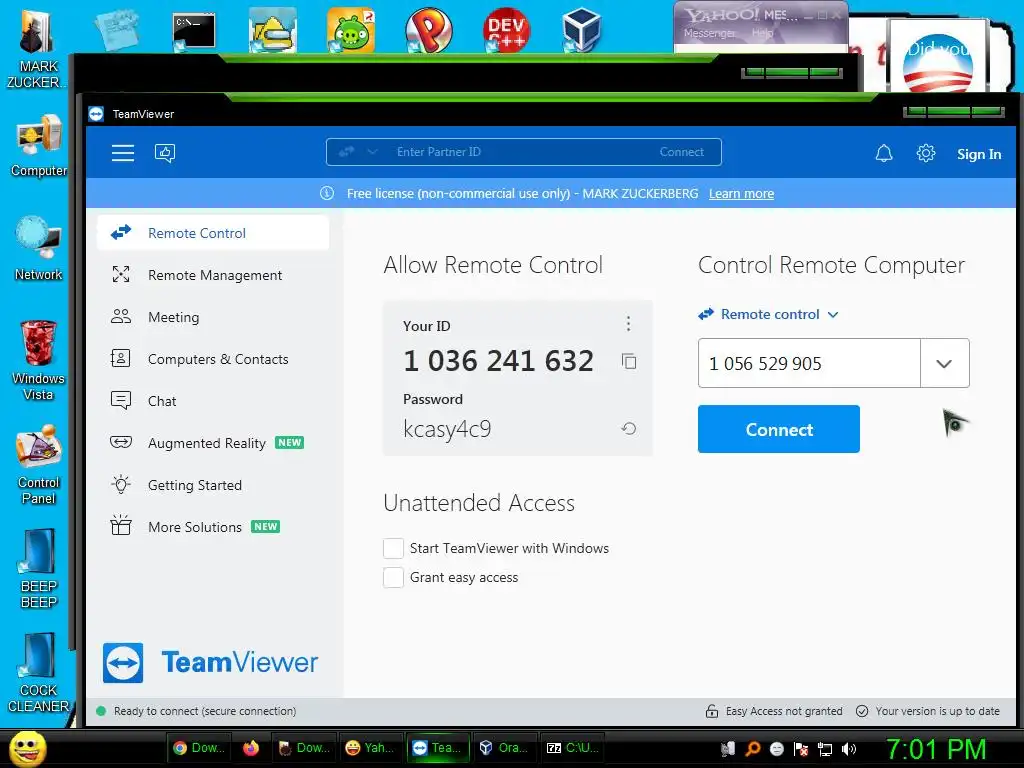Viewport: 1024px width, 768px height.
Task: Open the blue sticky notes desktop icon
Action: coord(117,31)
